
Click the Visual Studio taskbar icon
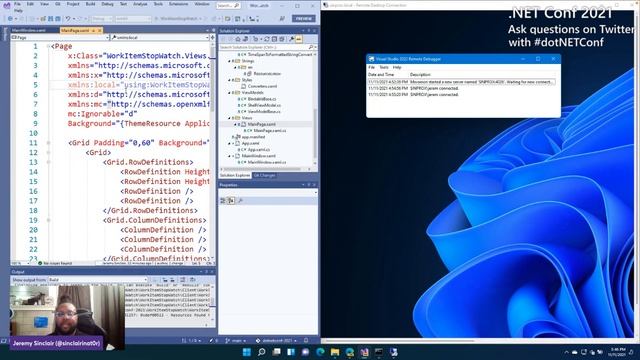[x=364, y=352]
